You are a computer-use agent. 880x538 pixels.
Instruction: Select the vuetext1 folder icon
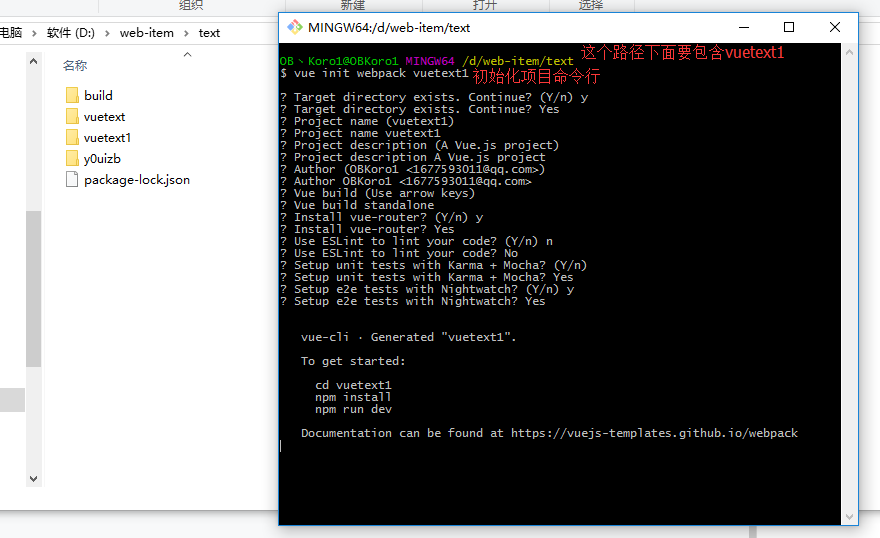click(72, 137)
